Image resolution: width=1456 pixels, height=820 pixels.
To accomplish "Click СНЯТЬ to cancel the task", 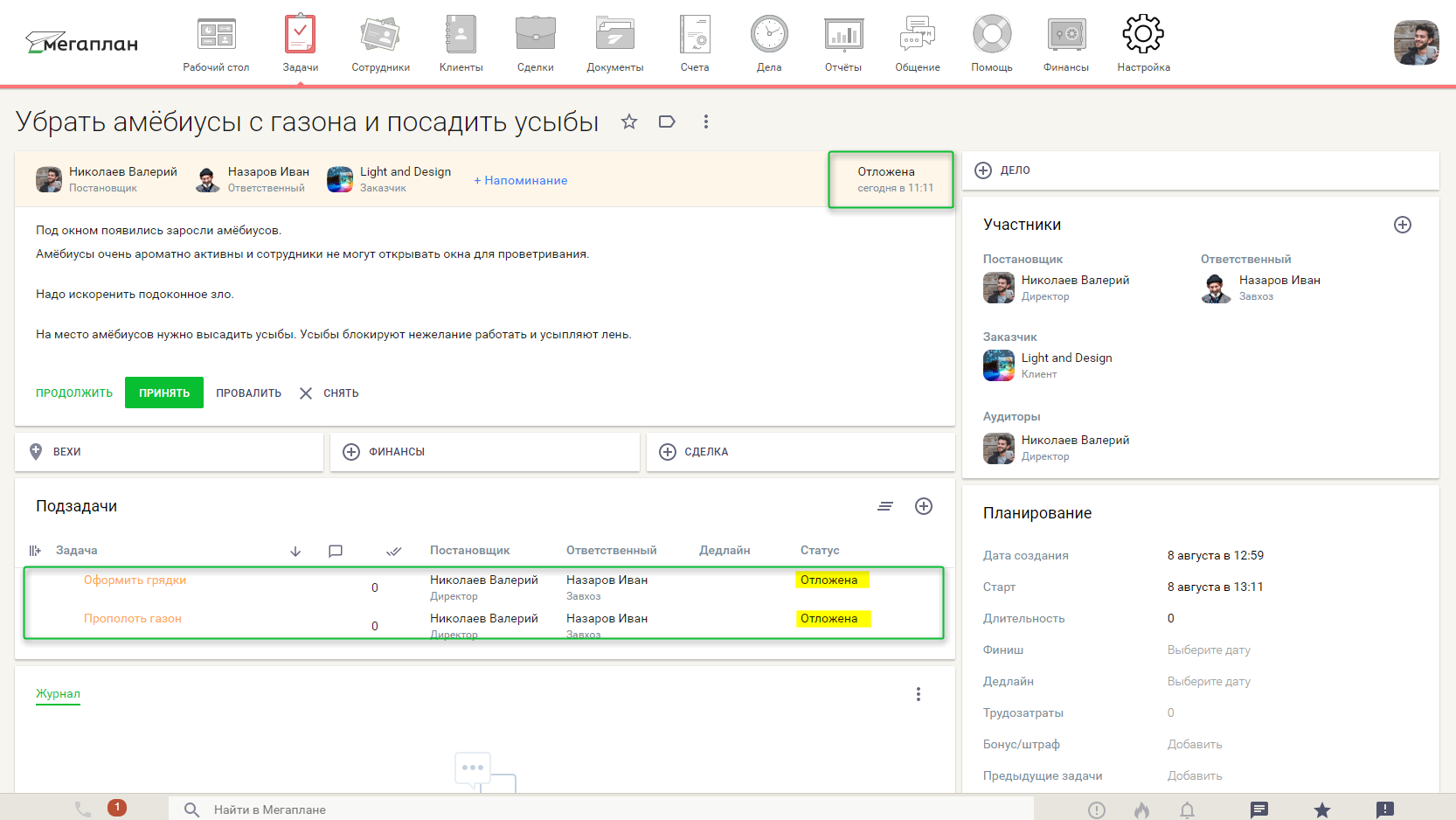I will pos(329,393).
